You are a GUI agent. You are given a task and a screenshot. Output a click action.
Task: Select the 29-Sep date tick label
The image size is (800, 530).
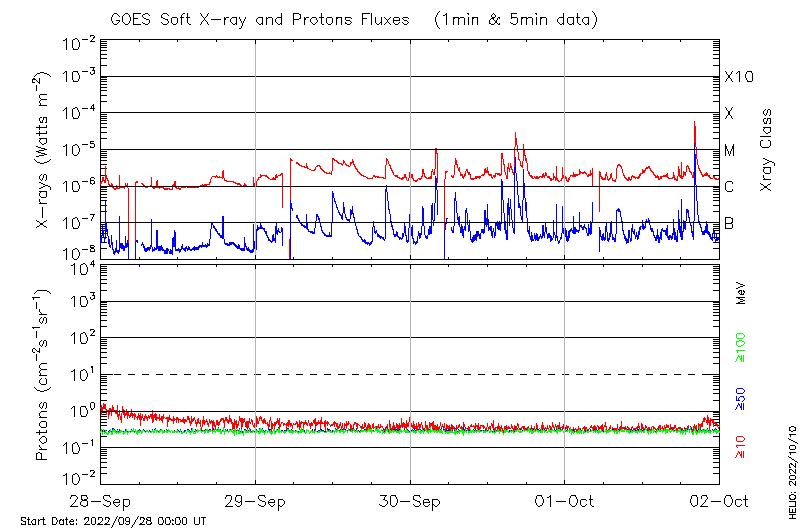coord(256,500)
